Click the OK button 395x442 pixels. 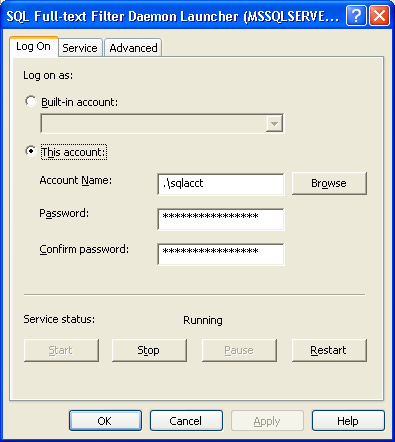[x=105, y=421]
